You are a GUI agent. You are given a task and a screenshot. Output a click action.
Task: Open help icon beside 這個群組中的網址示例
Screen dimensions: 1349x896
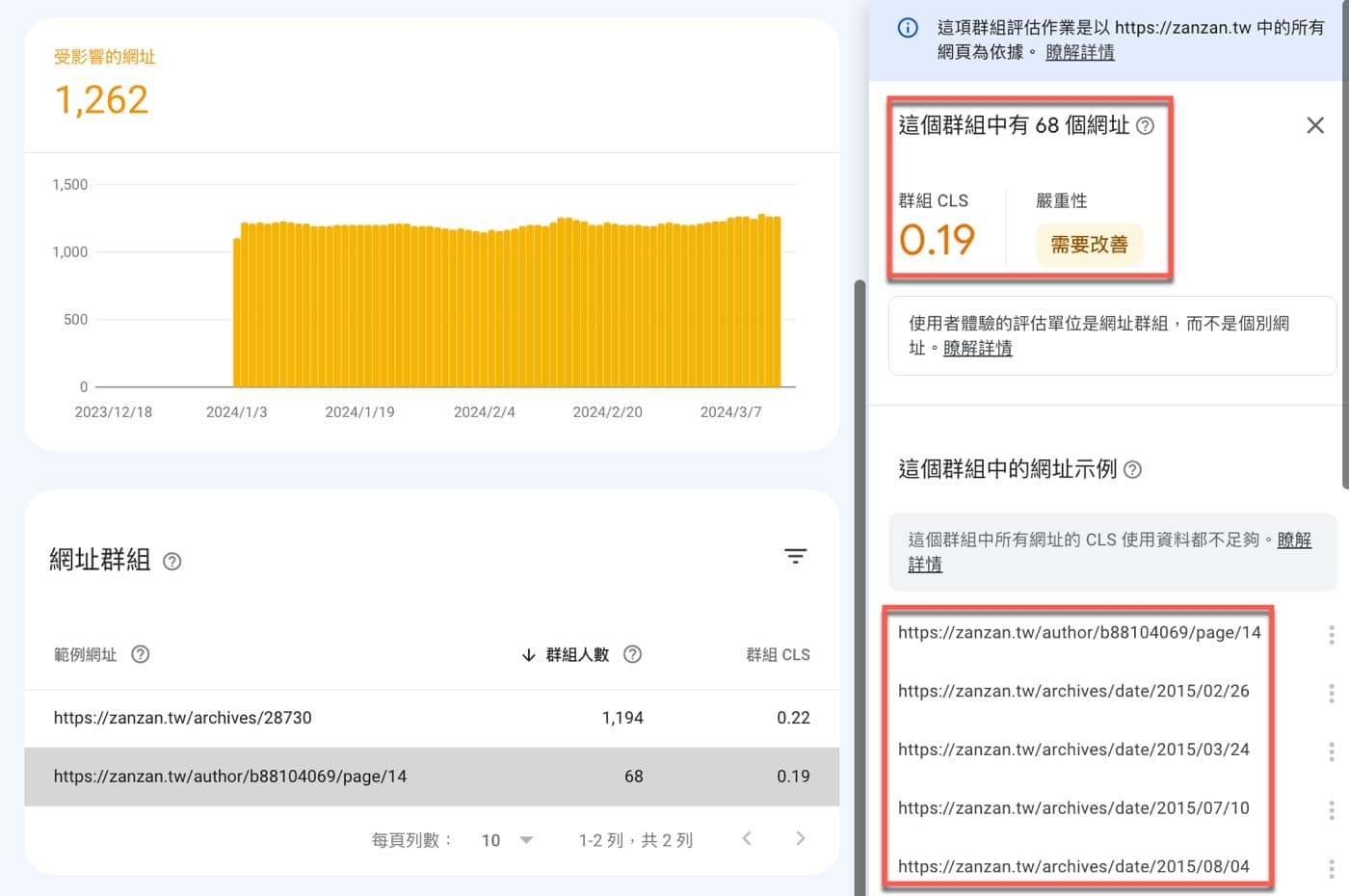1133,470
